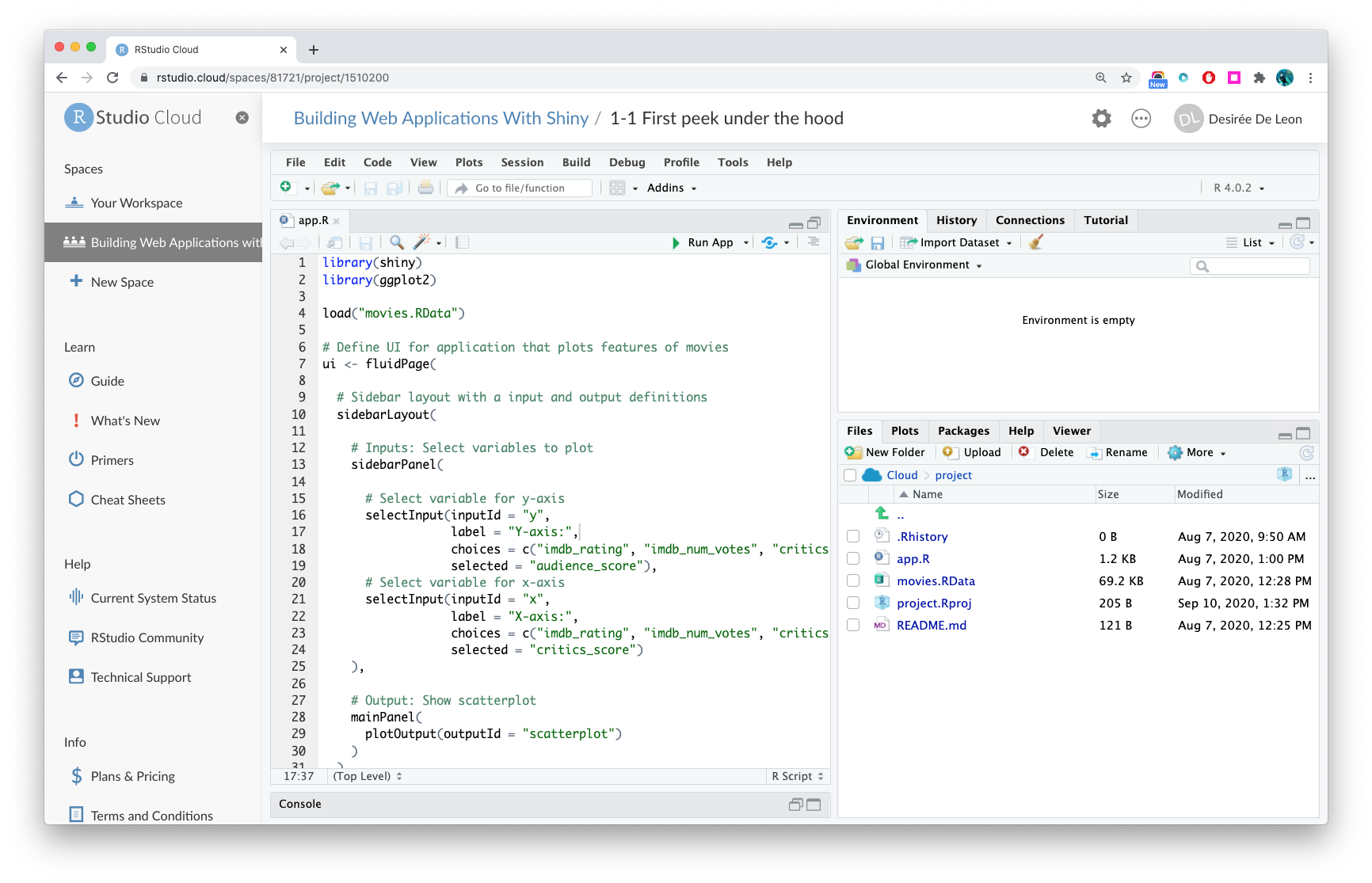Click the New Folder button
1372x883 pixels.
885,452
